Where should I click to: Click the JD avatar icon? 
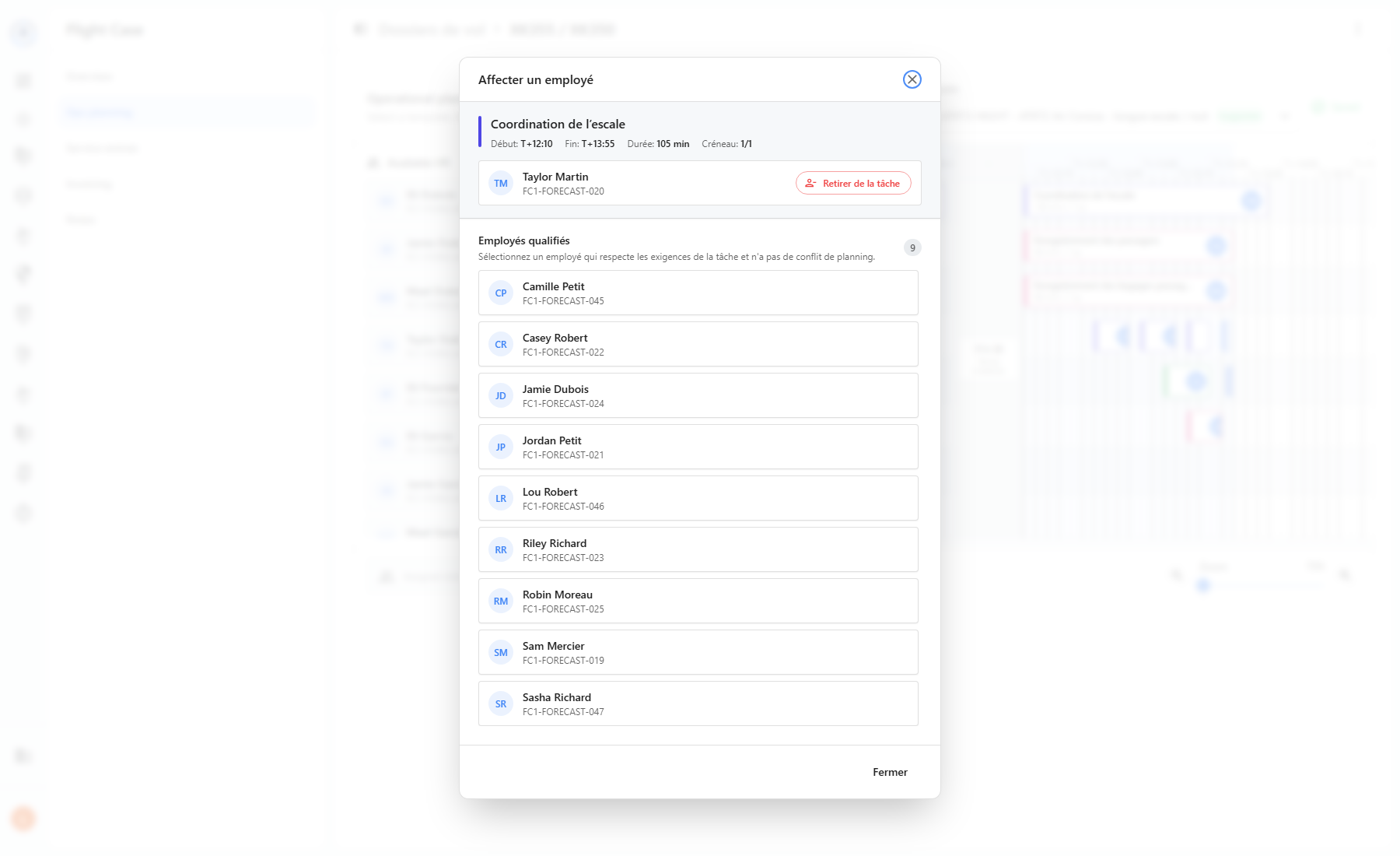(x=501, y=396)
